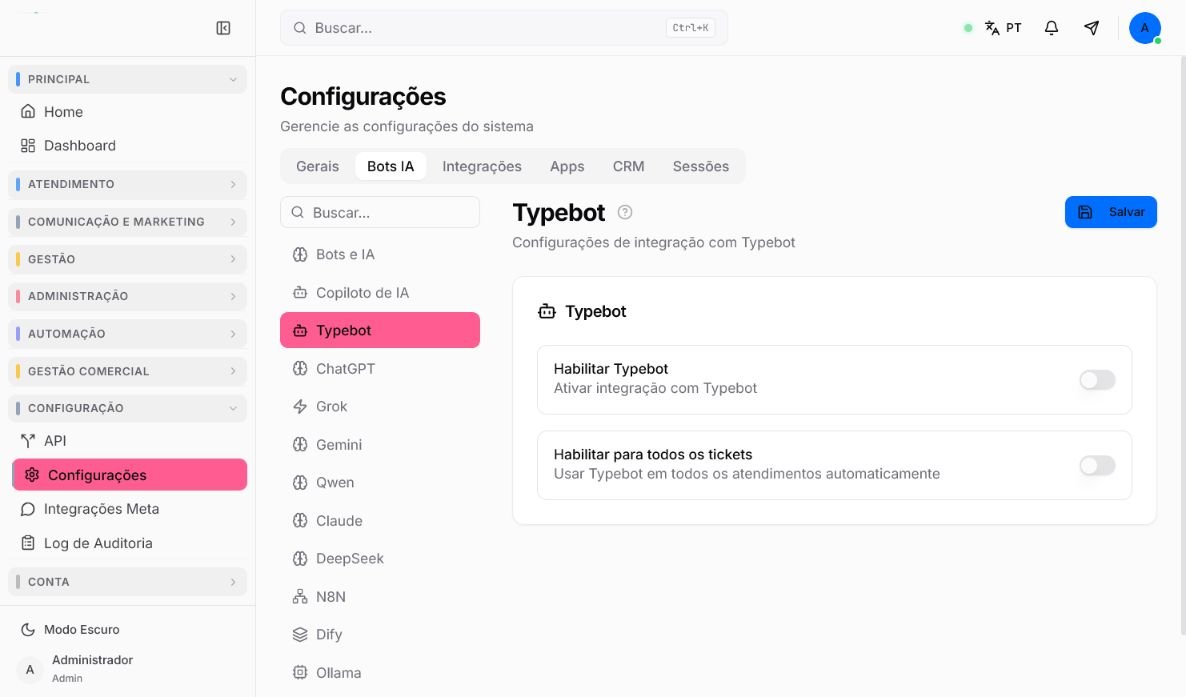Image resolution: width=1186 pixels, height=697 pixels.
Task: Click the language translate icon
Action: click(992, 28)
